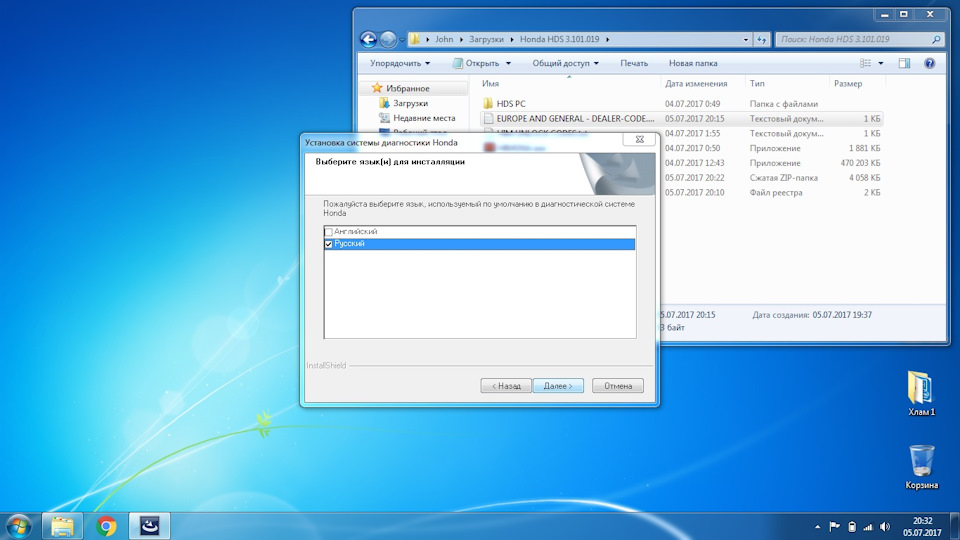Open Загрузки in the navigation pane
Screen dimensions: 960x540
click(x=410, y=103)
